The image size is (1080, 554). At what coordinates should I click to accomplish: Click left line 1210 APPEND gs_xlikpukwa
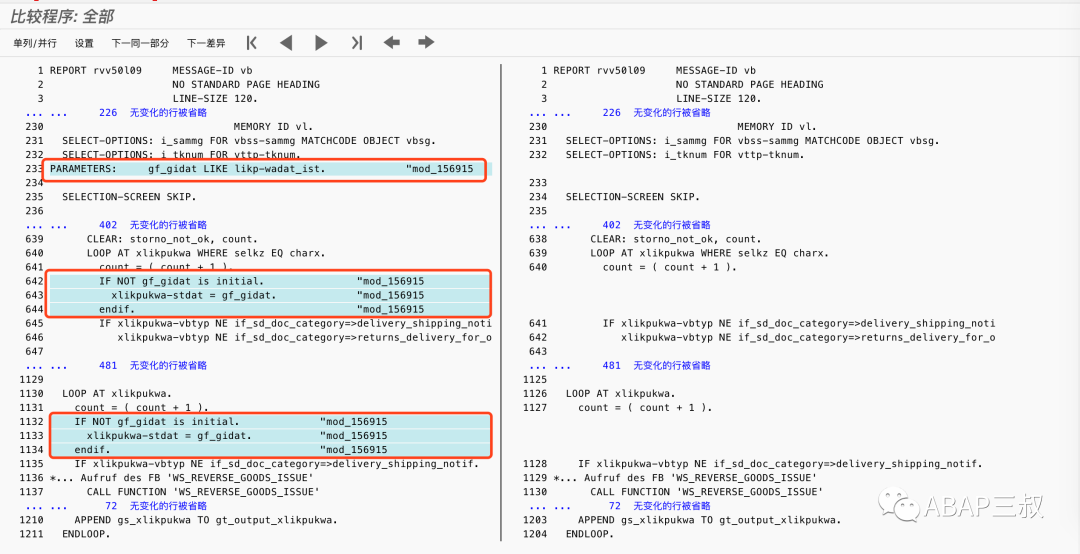206,520
